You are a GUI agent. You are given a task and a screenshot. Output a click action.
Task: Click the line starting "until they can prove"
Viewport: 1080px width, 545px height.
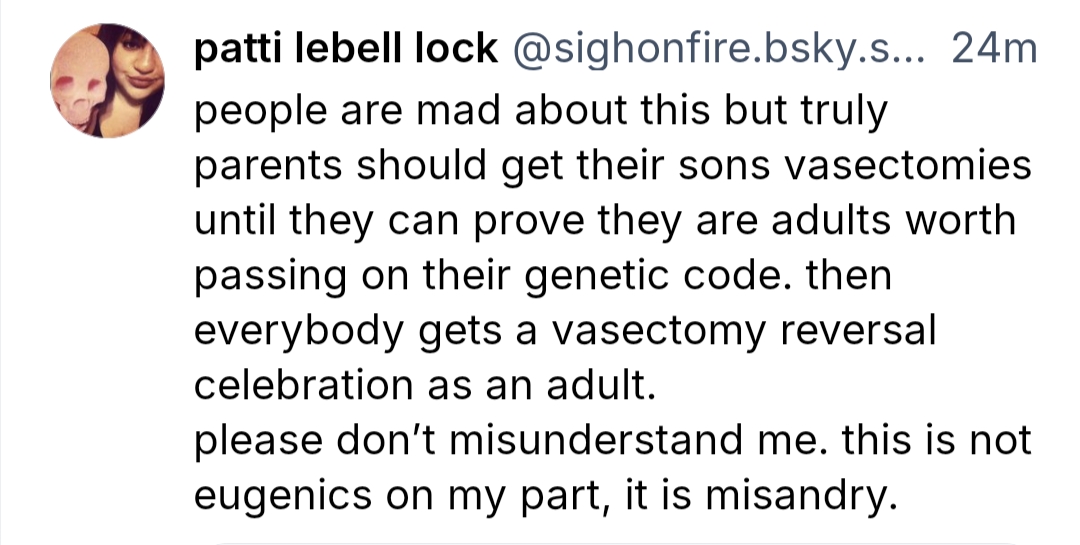603,221
